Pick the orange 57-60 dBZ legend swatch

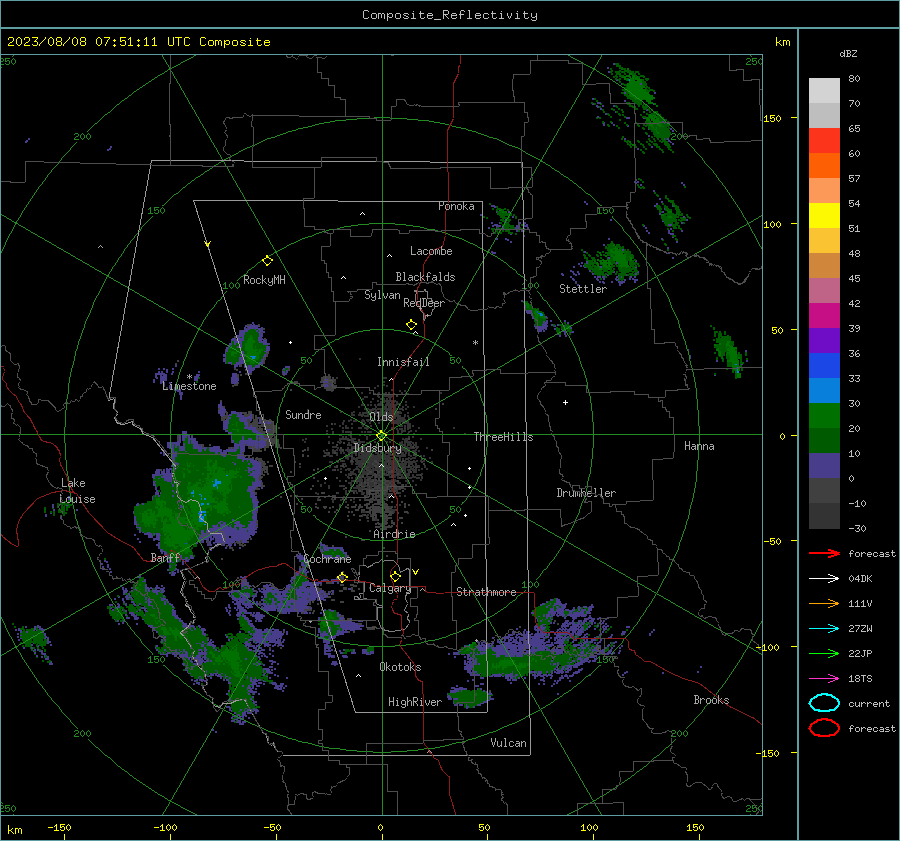coord(824,166)
